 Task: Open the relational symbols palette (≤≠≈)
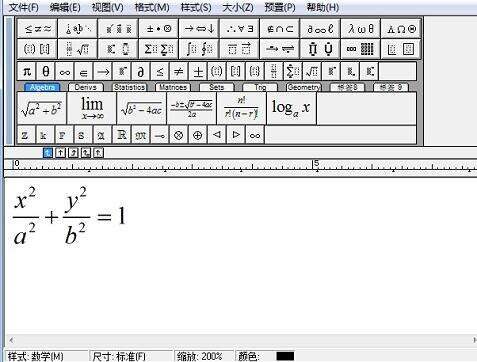[x=37, y=29]
